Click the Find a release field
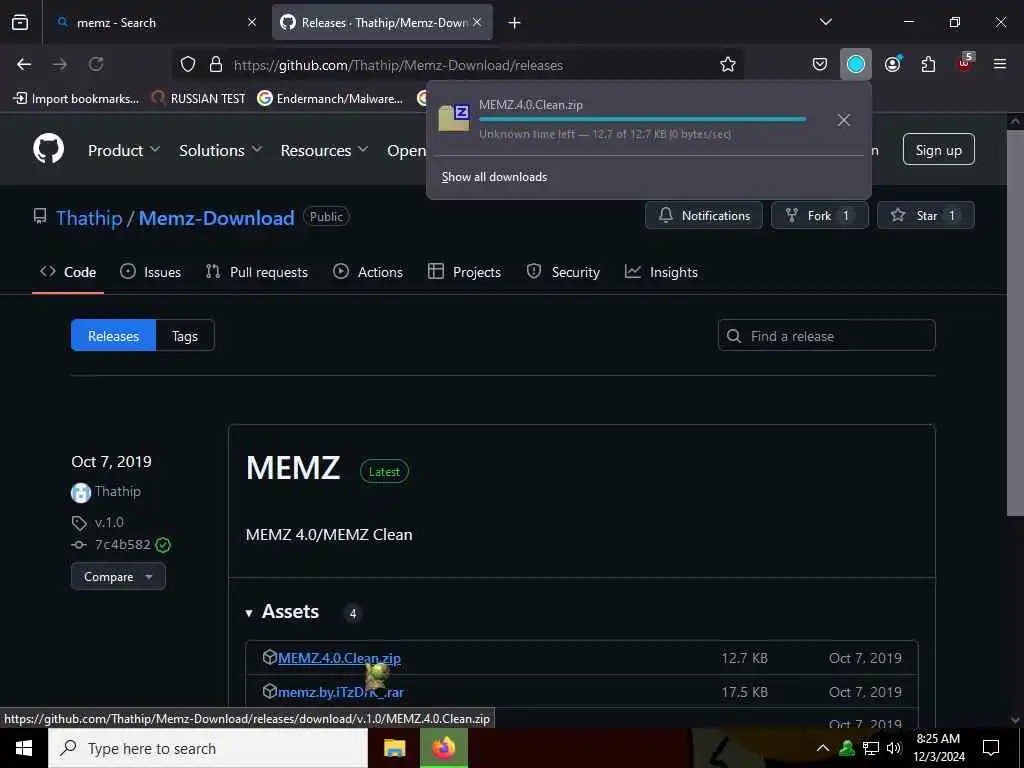The width and height of the screenshot is (1024, 768). (826, 336)
